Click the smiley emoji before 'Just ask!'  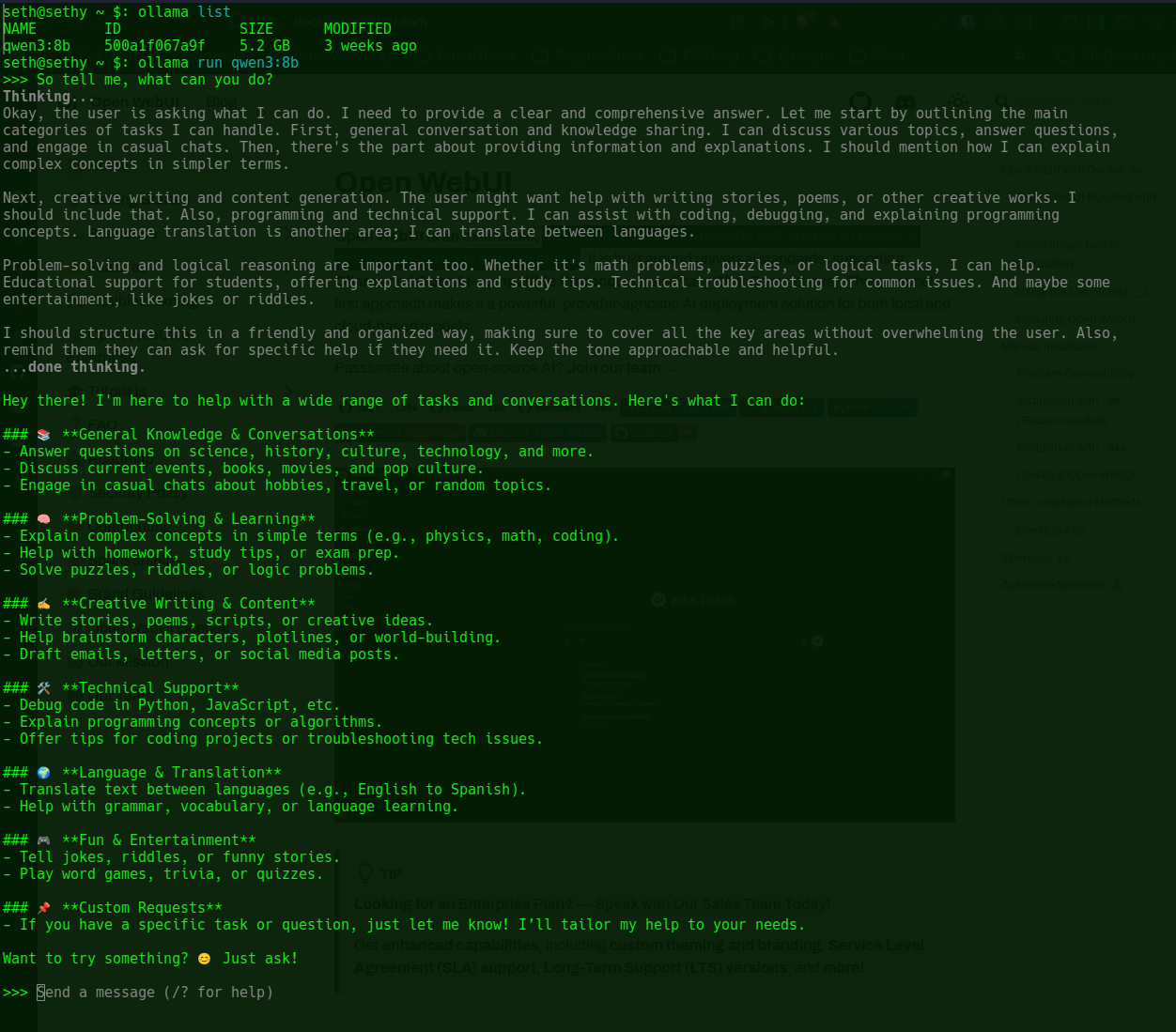[205, 959]
